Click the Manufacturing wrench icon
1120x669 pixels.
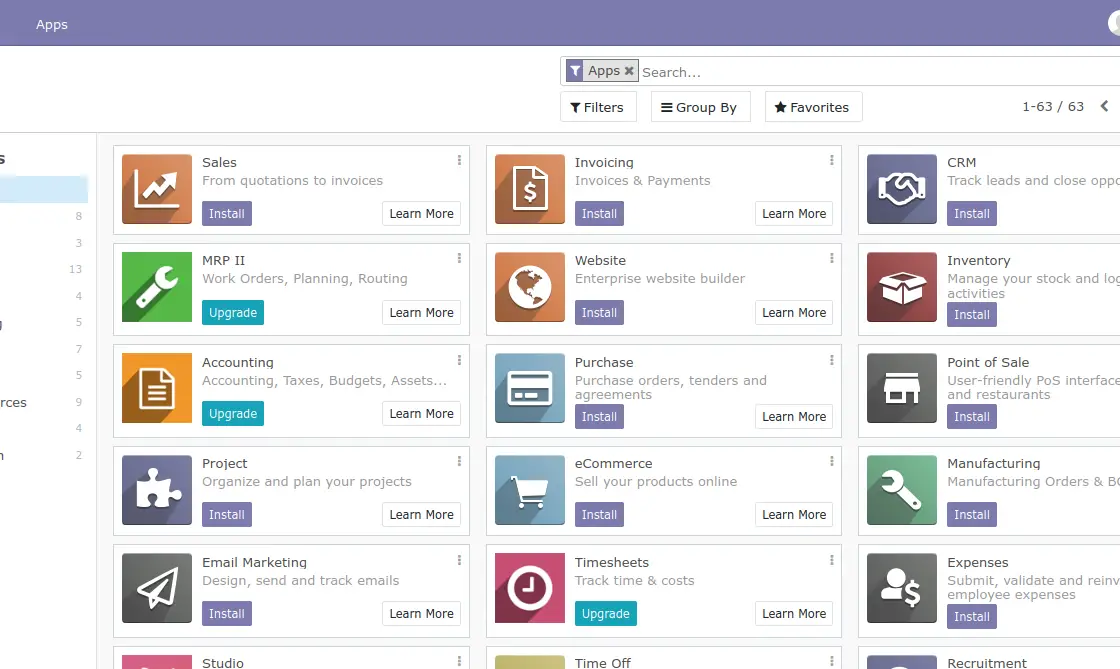click(901, 490)
